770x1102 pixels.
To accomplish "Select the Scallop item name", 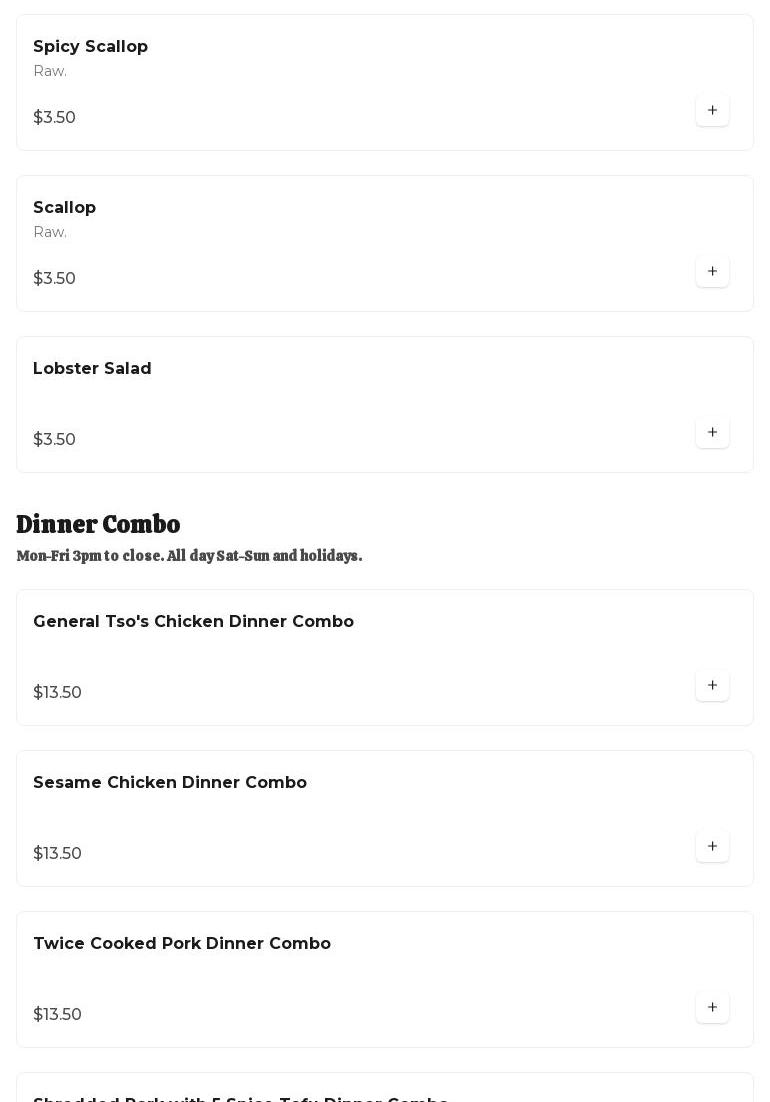I will point(64,208).
